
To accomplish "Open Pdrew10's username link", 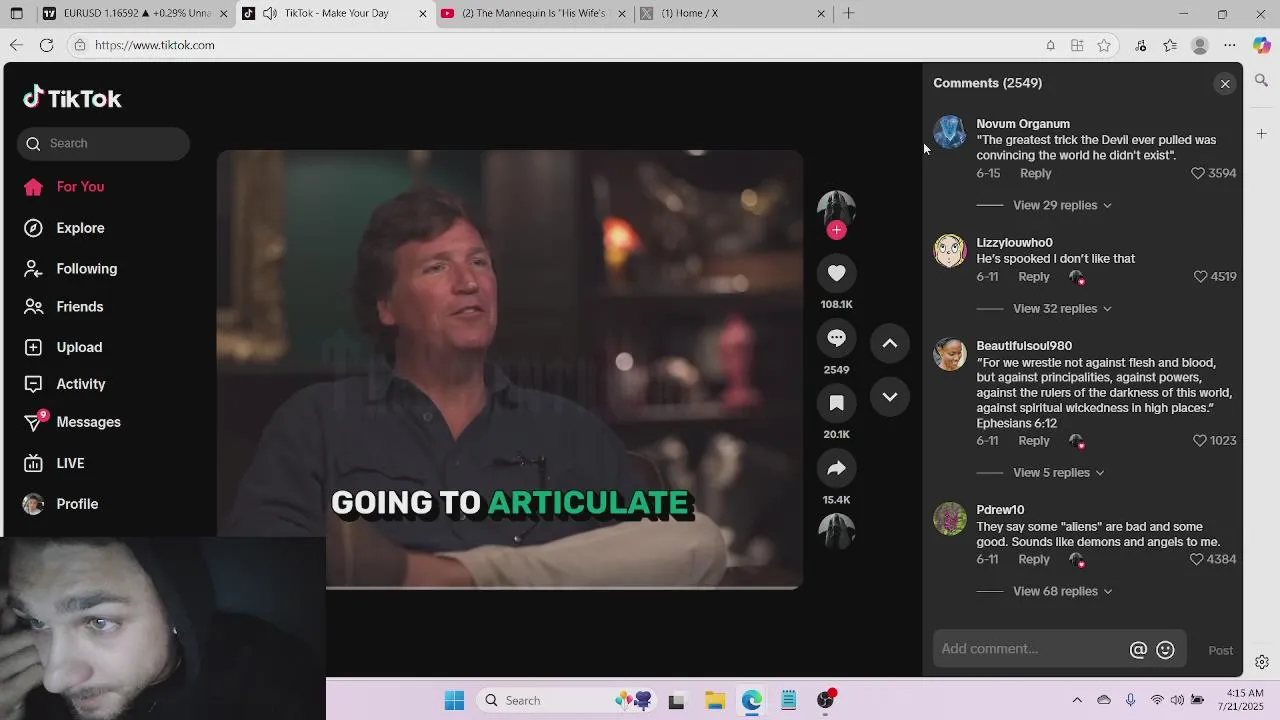I will 1000,510.
